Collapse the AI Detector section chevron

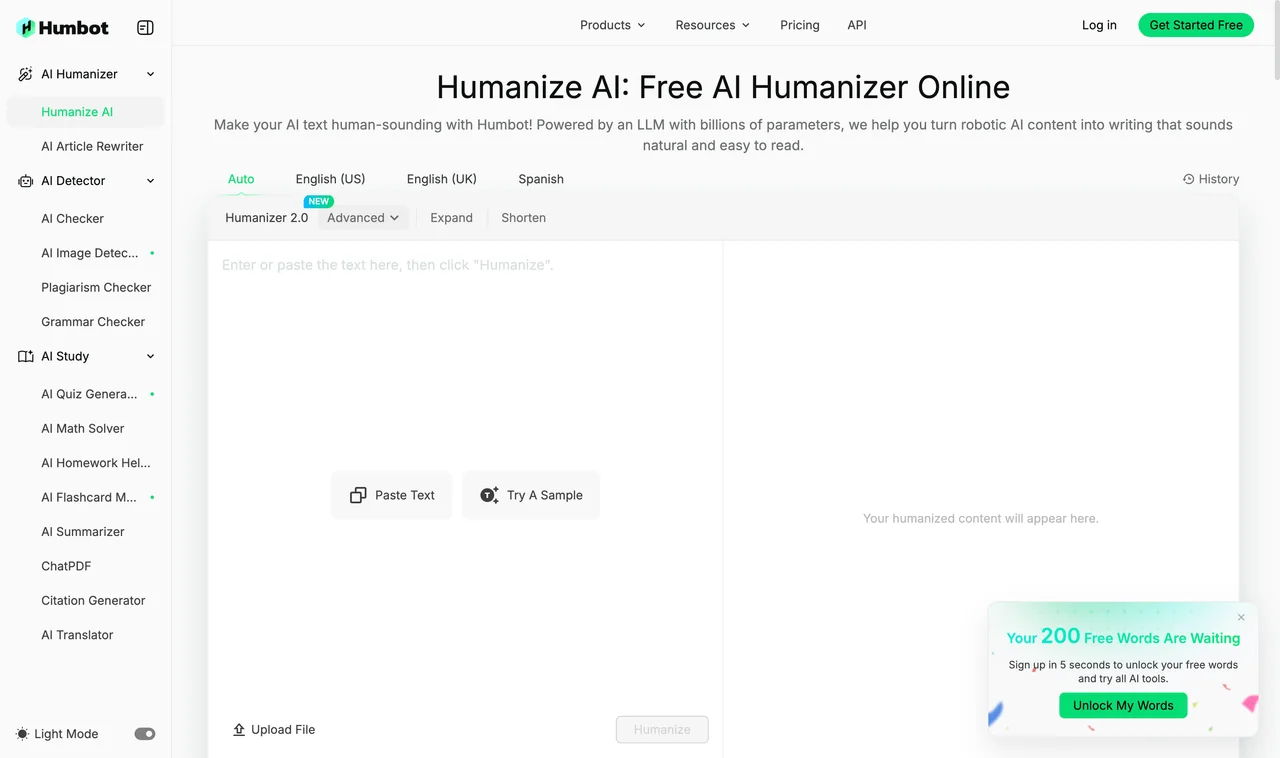pos(151,181)
